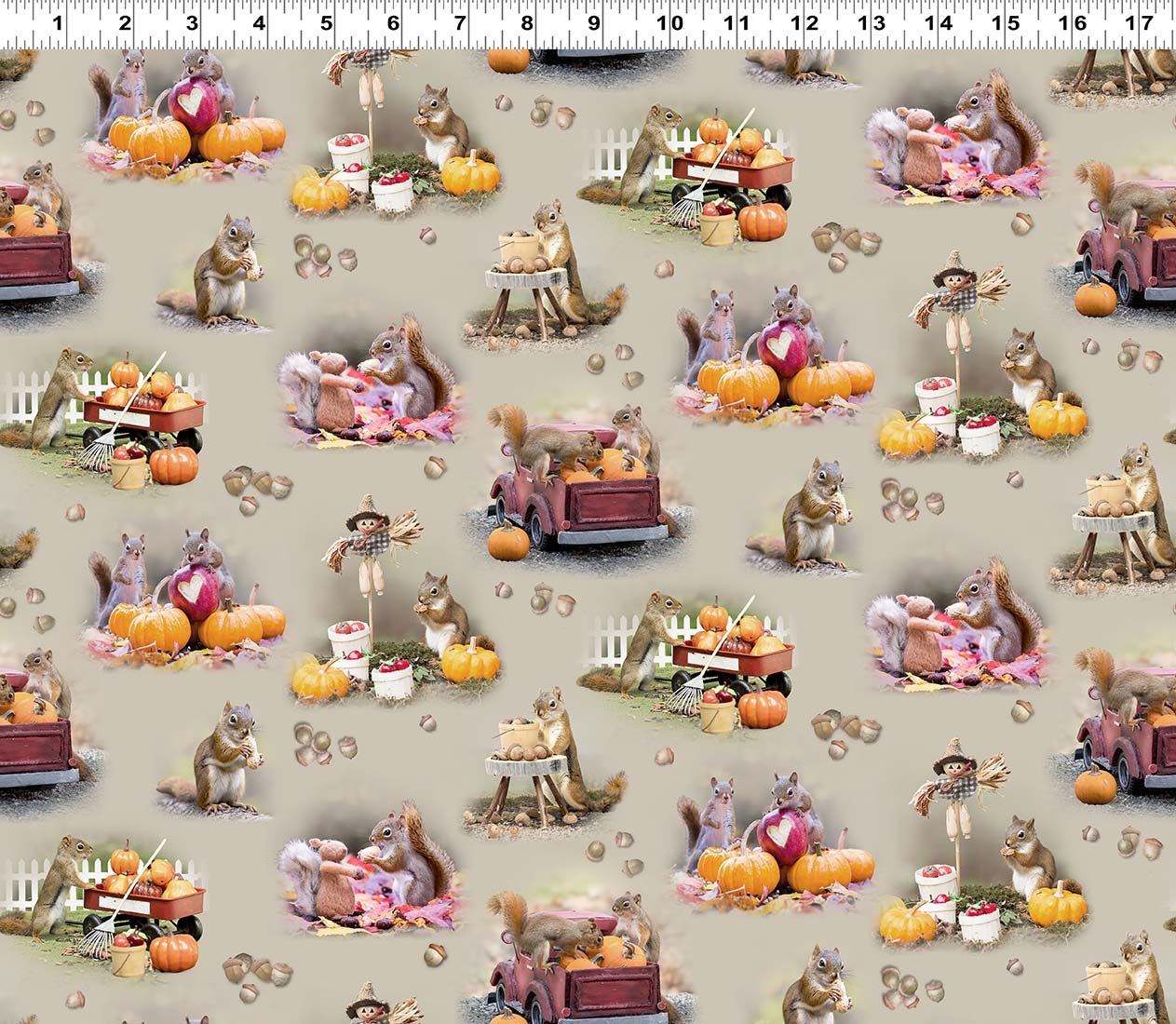Select ruler mark labeled 5
The image size is (1176, 1024).
click(x=326, y=23)
